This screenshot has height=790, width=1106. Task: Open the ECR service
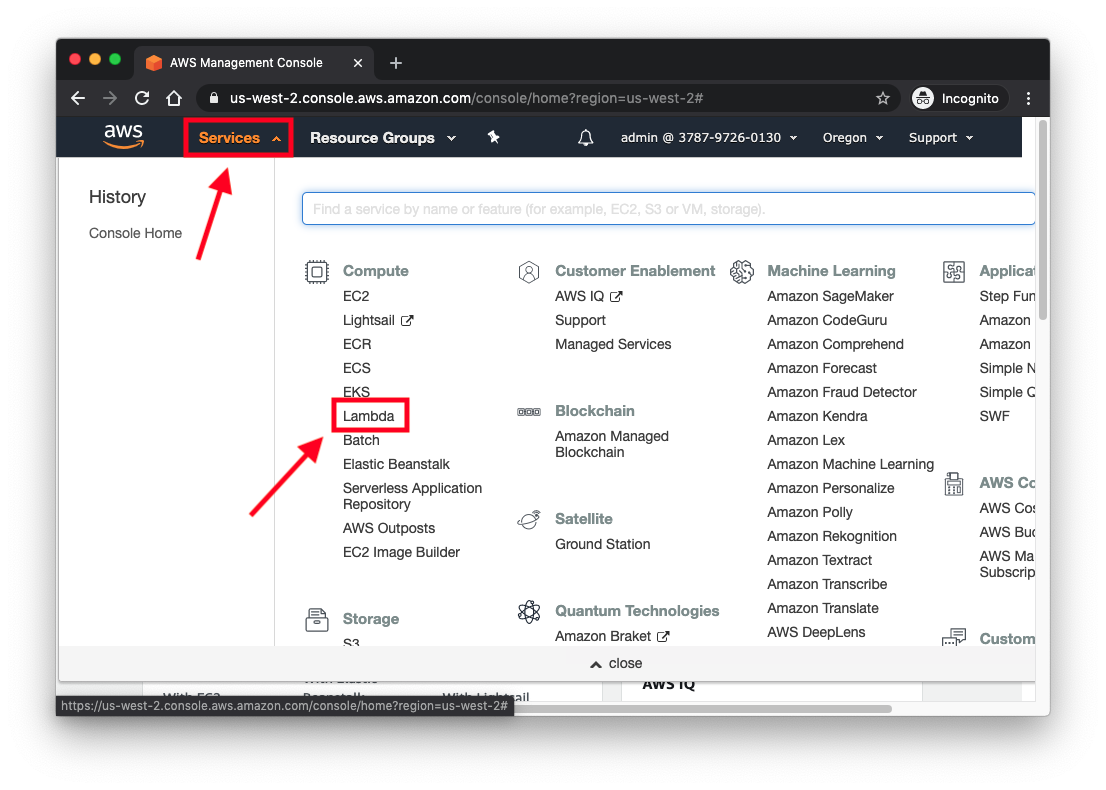point(357,344)
